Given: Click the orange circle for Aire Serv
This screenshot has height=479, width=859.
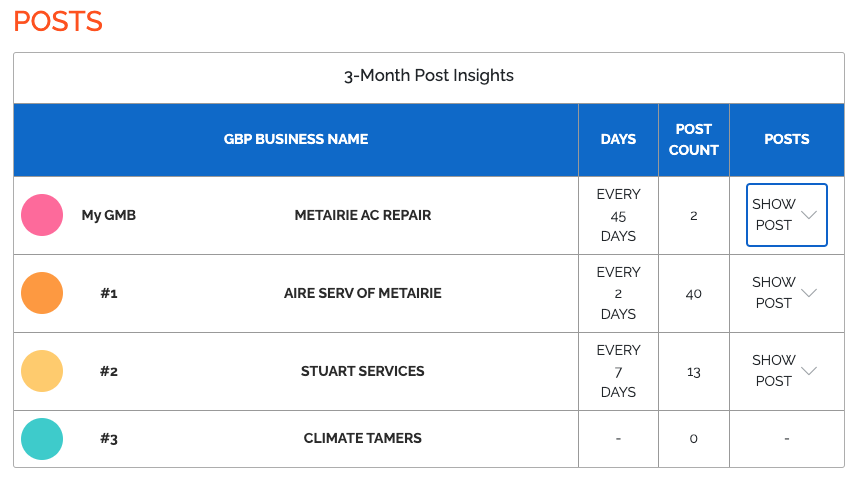Looking at the screenshot, I should pos(42,293).
